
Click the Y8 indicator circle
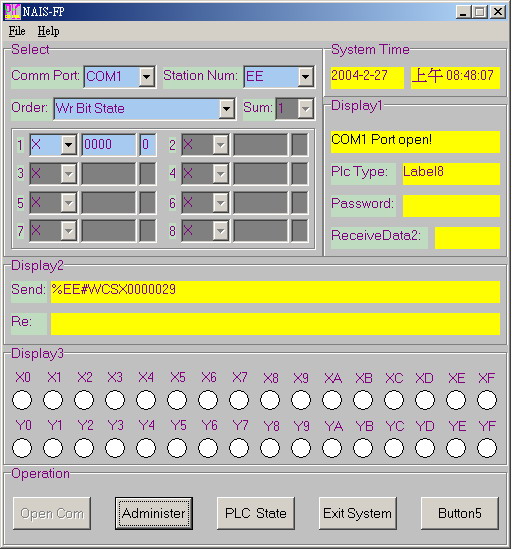click(270, 448)
